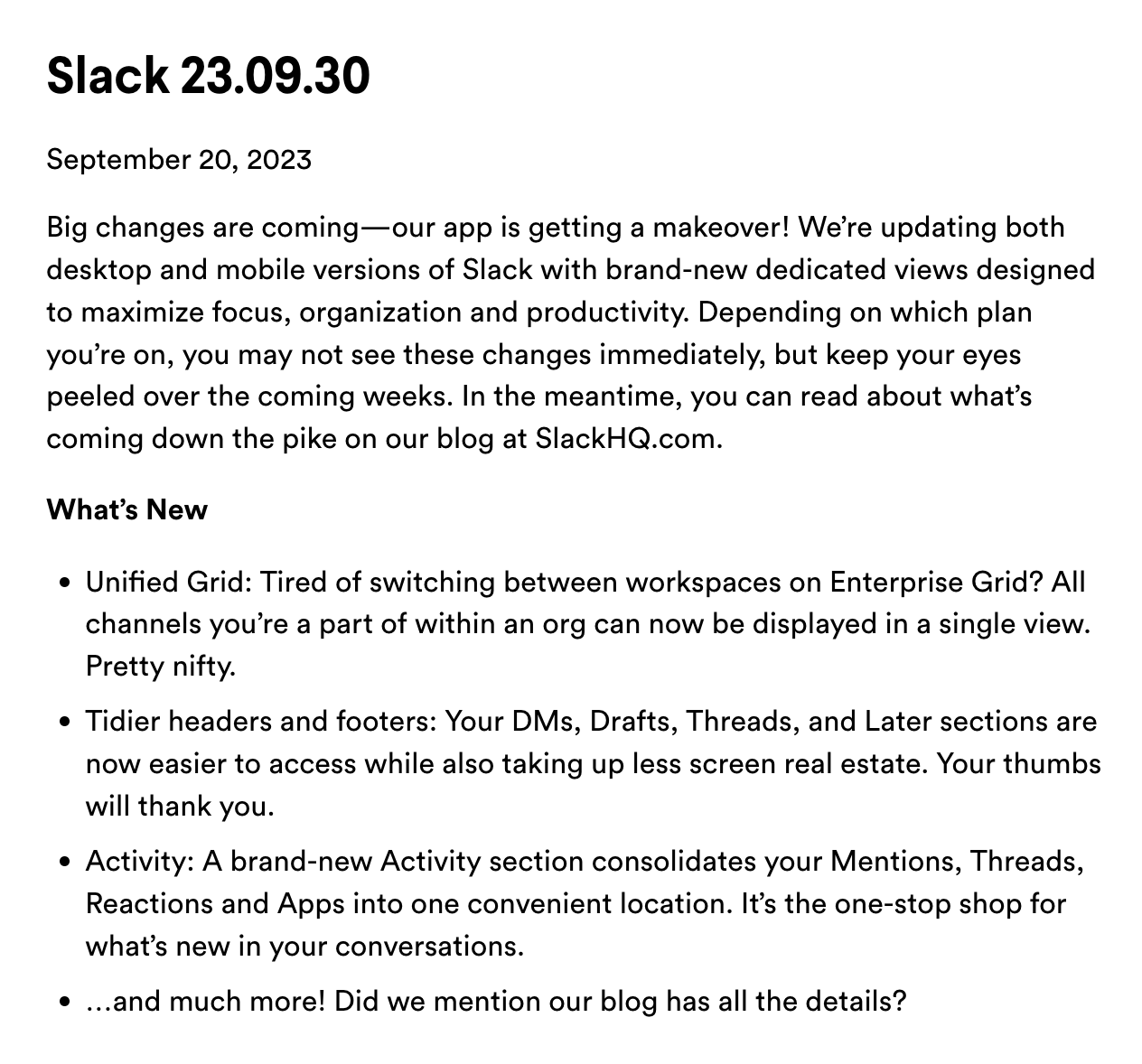Open the SlackHQ.com blog reference
The width and height of the screenshot is (1142, 1064).
pos(627,439)
